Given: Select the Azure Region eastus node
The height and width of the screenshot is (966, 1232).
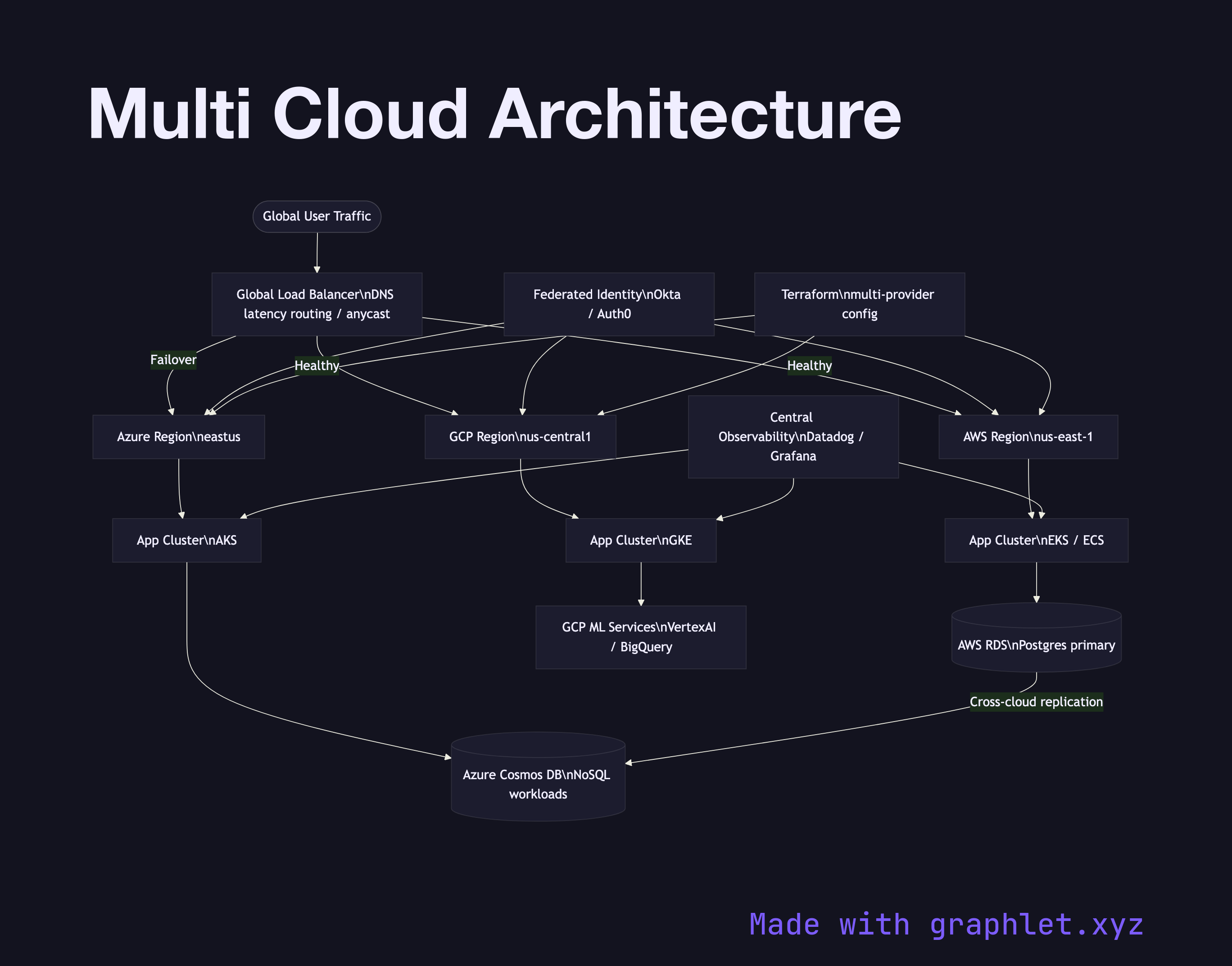Looking at the screenshot, I should [x=179, y=436].
